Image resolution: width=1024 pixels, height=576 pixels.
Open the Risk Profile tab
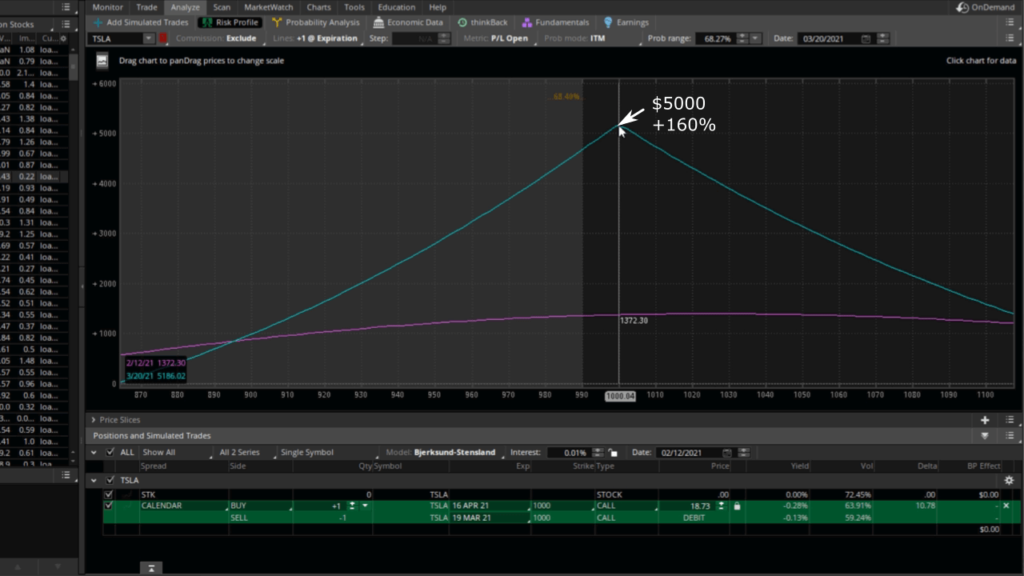pyautogui.click(x=230, y=22)
